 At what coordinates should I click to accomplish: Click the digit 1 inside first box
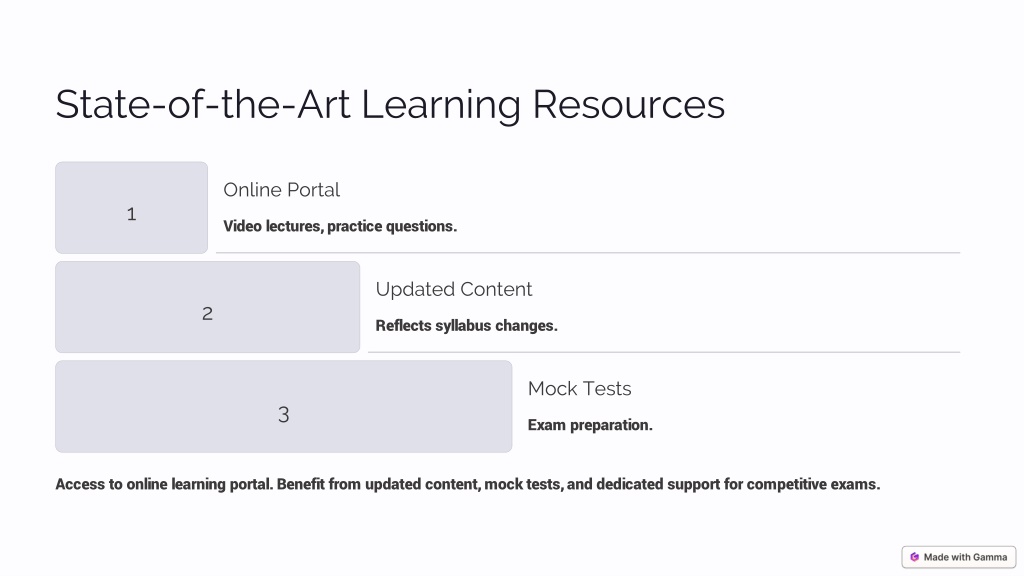[131, 214]
